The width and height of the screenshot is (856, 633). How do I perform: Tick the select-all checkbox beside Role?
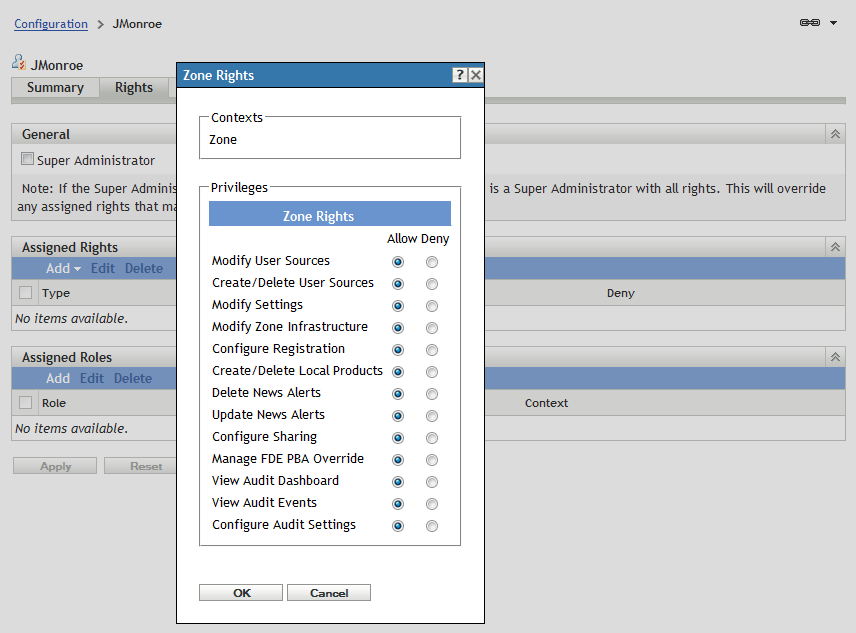click(x=26, y=403)
